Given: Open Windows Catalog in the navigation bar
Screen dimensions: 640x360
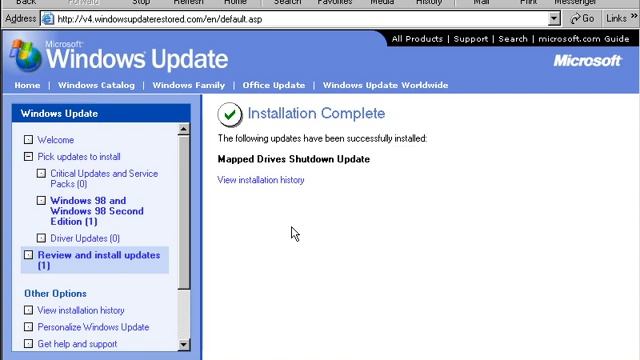Looking at the screenshot, I should point(96,85).
